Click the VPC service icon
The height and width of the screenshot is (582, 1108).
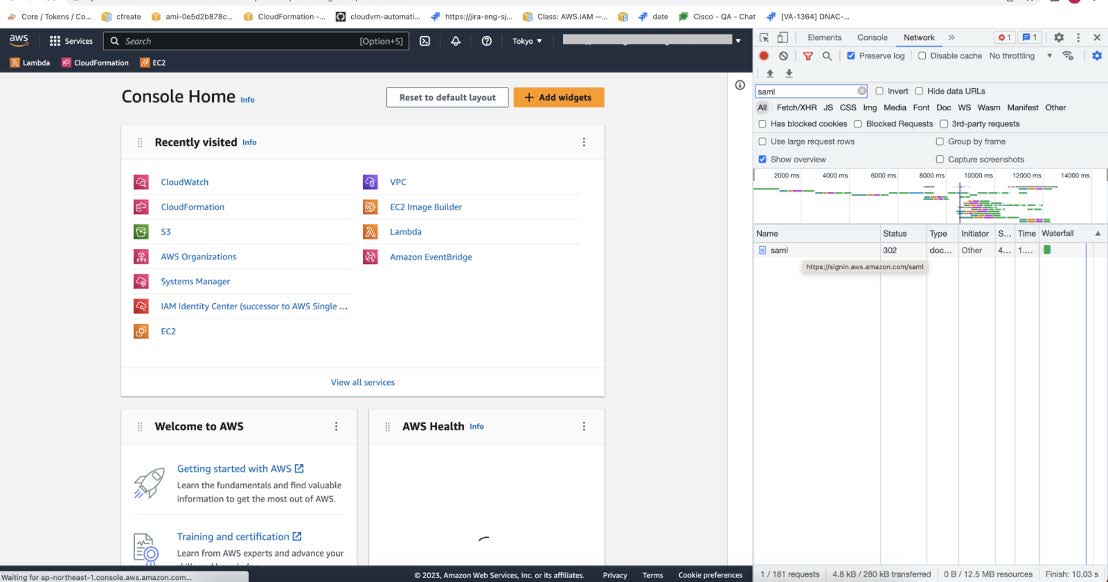pyautogui.click(x=370, y=182)
